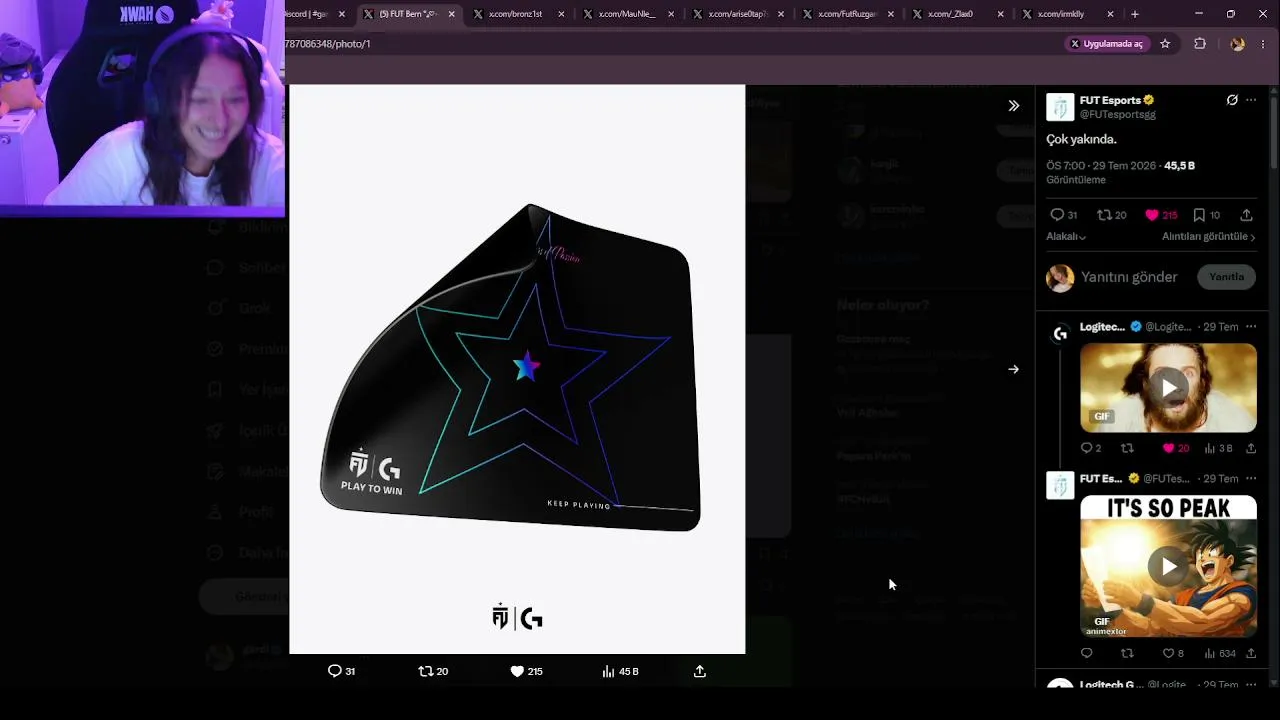
Task: Bookmark this page with star icon
Action: tap(1165, 44)
